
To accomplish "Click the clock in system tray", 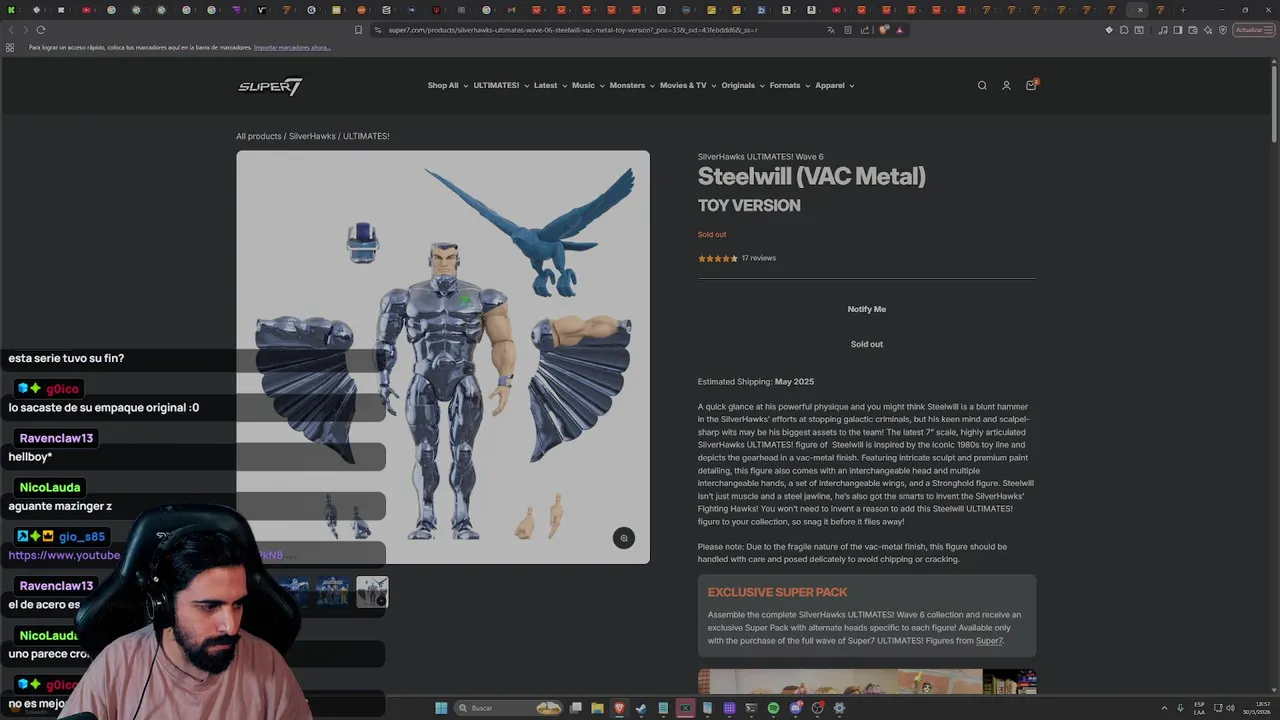I will pyautogui.click(x=1256, y=708).
